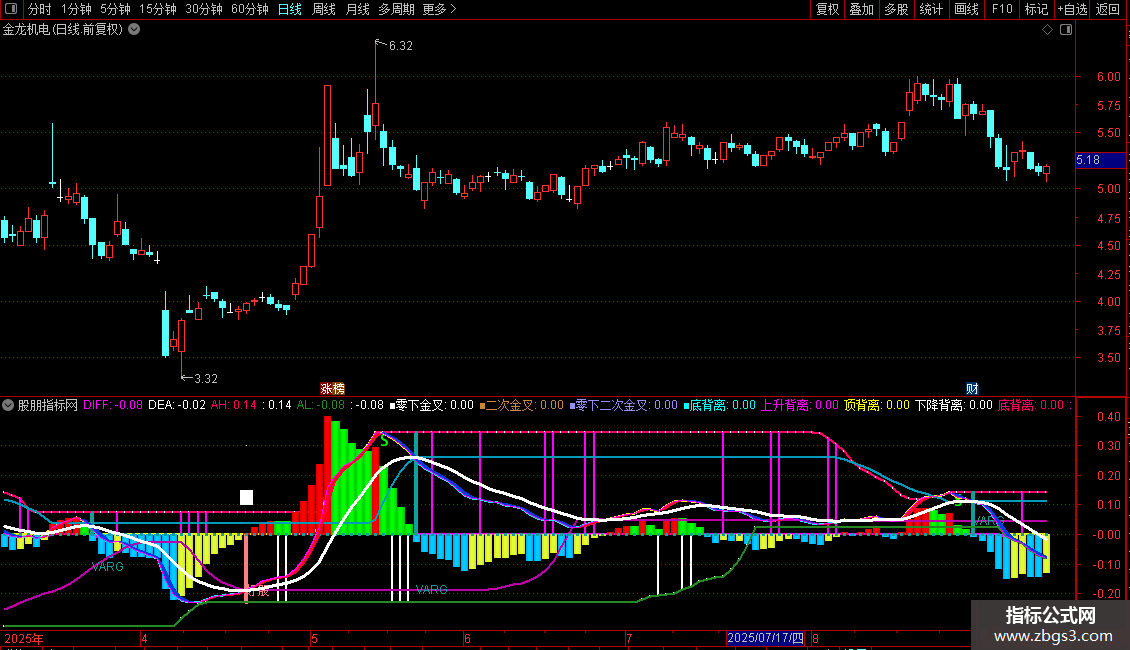Viewport: 1130px width, 650px height.
Task: Click the 6.00 price axis label
Action: [x=1108, y=76]
